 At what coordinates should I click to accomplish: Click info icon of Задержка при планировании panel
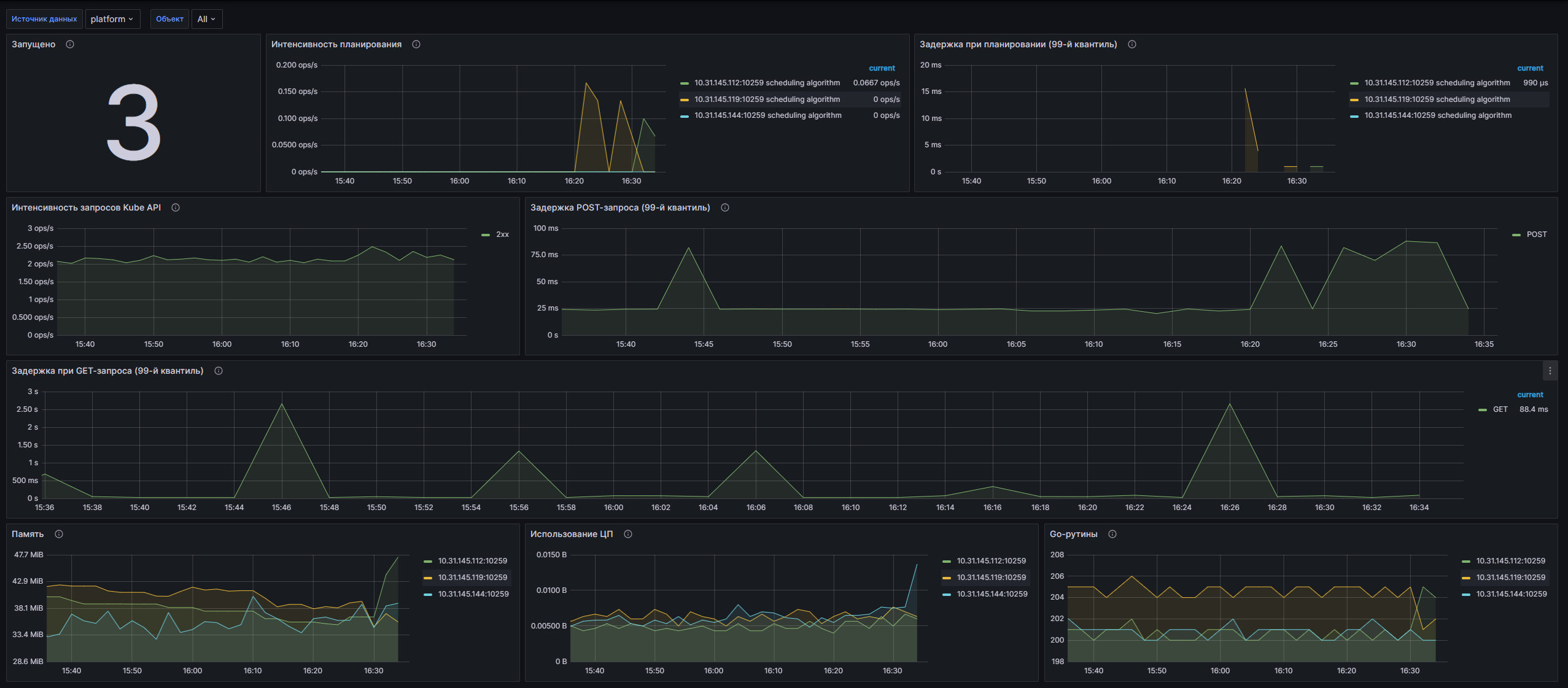(1132, 44)
